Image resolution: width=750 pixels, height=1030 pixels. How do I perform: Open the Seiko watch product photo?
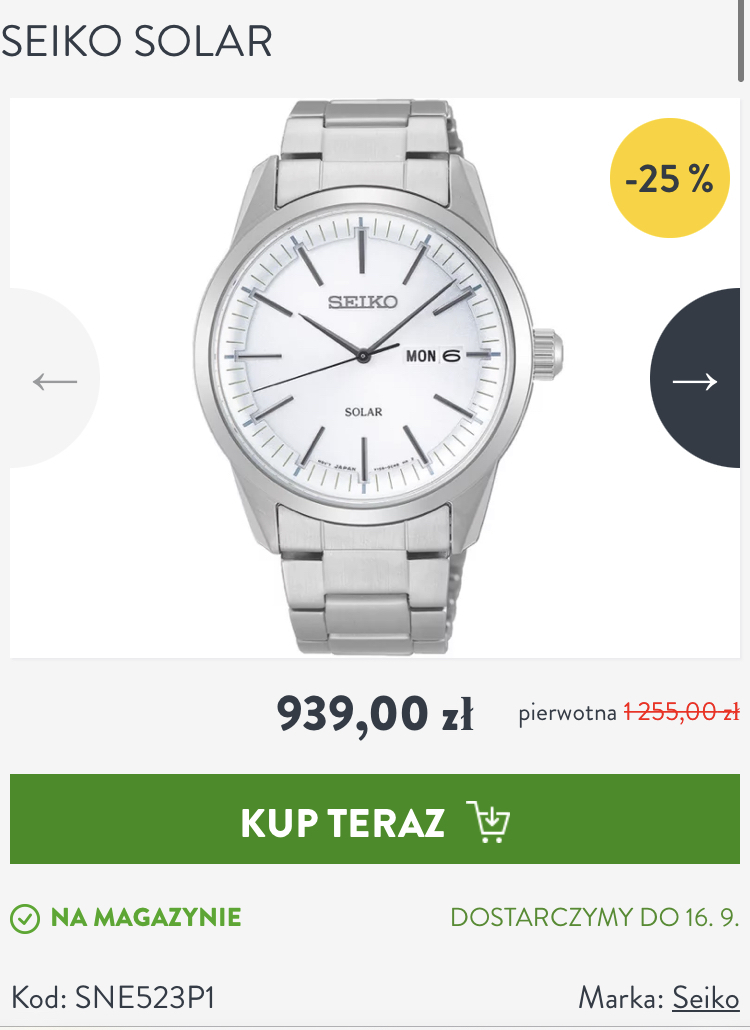379,378
